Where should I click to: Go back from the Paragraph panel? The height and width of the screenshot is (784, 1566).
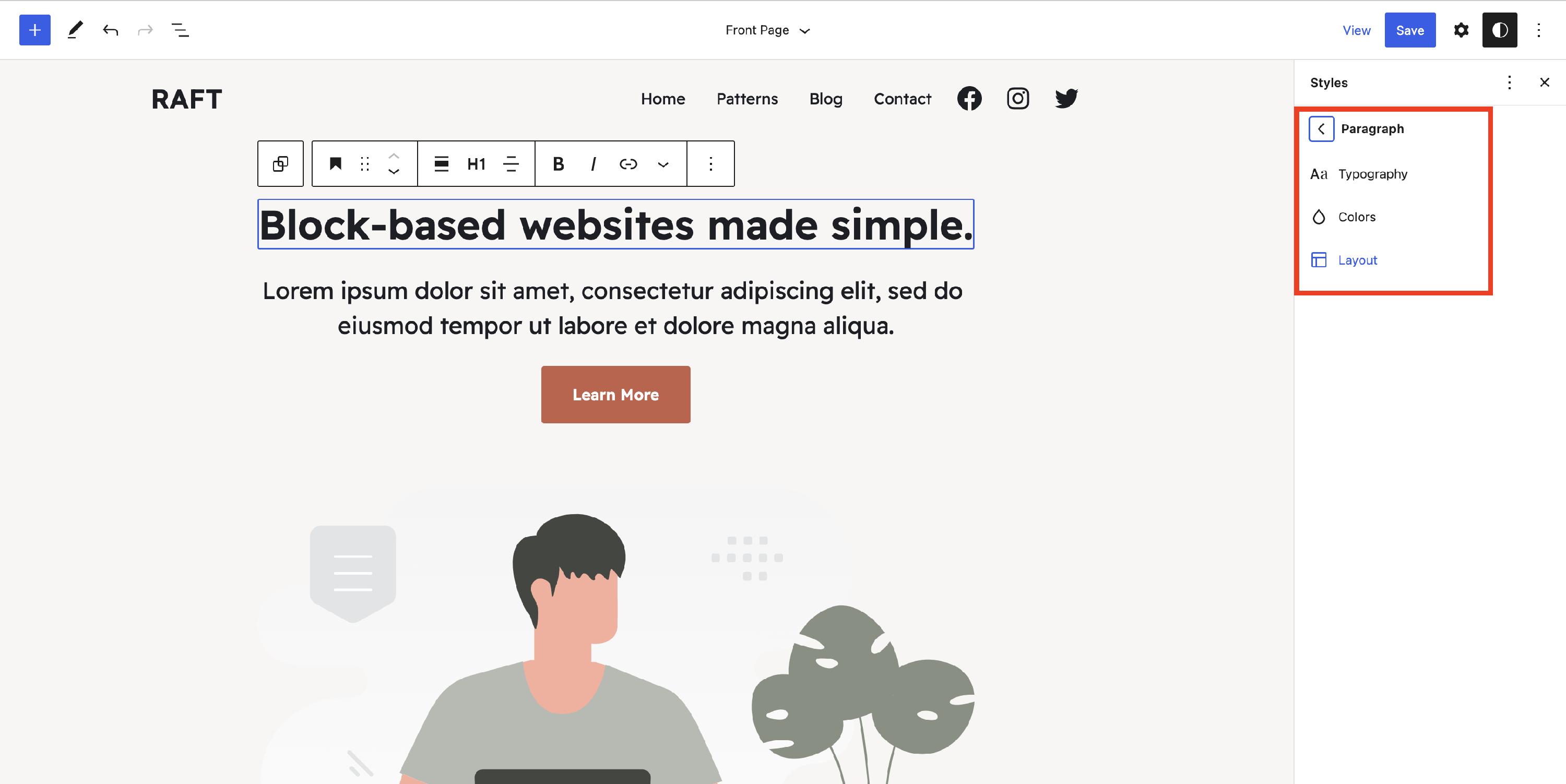[x=1321, y=129]
